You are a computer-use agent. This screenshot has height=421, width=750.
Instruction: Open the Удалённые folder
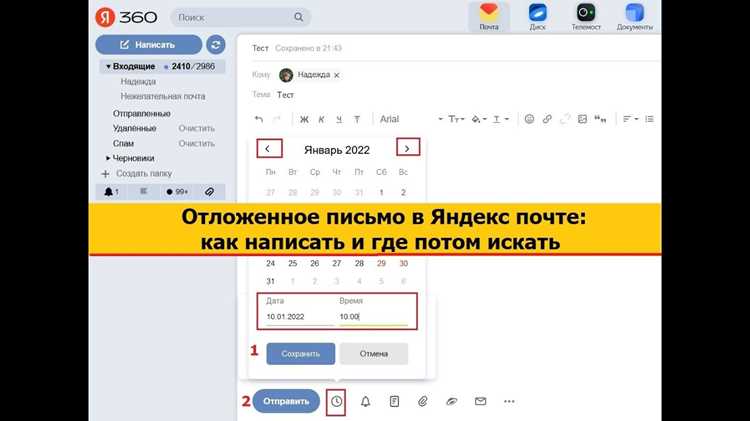click(x=134, y=128)
